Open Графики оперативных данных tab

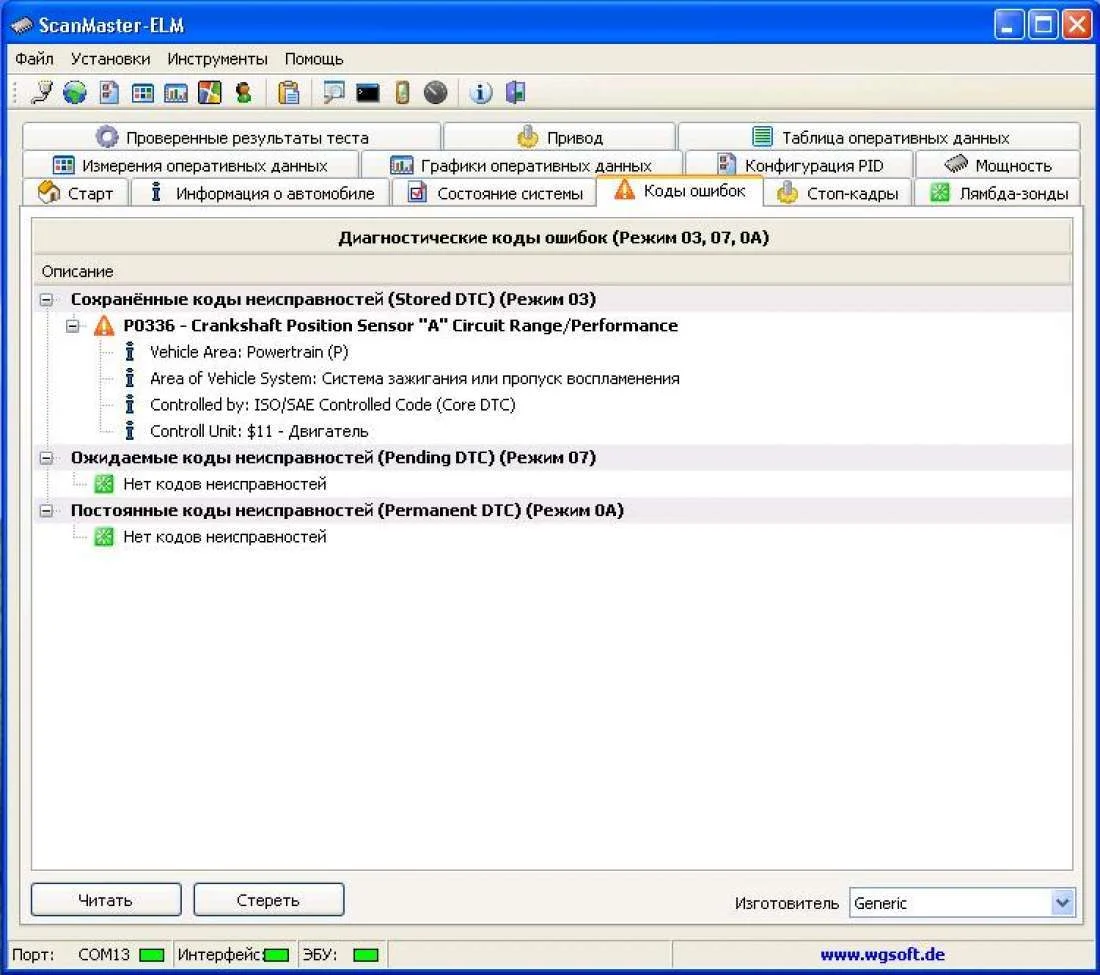[x=521, y=166]
